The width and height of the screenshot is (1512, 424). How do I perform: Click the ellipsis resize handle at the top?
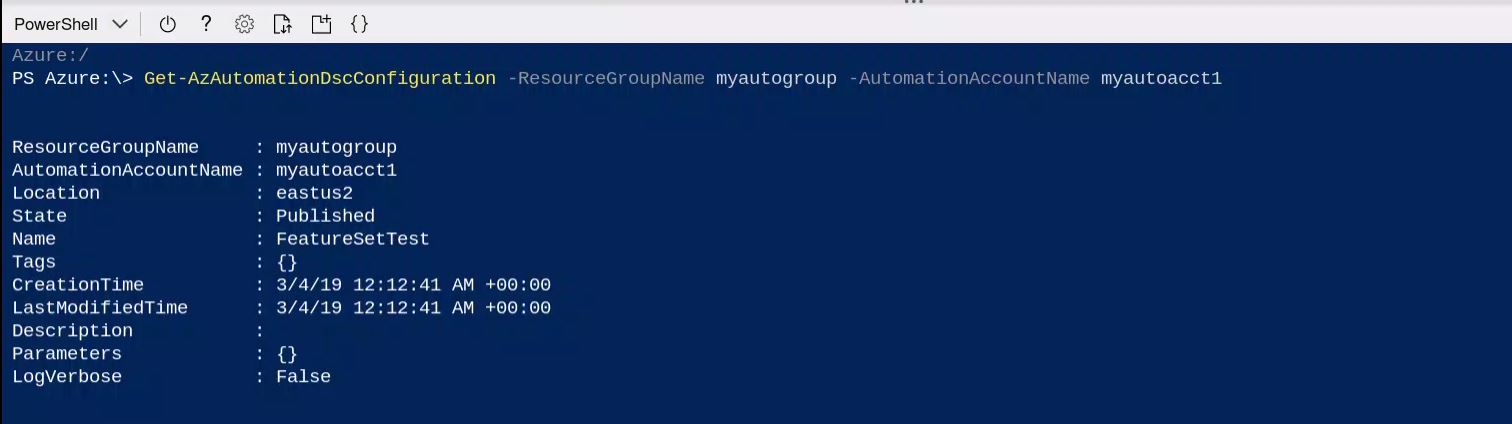(913, 3)
